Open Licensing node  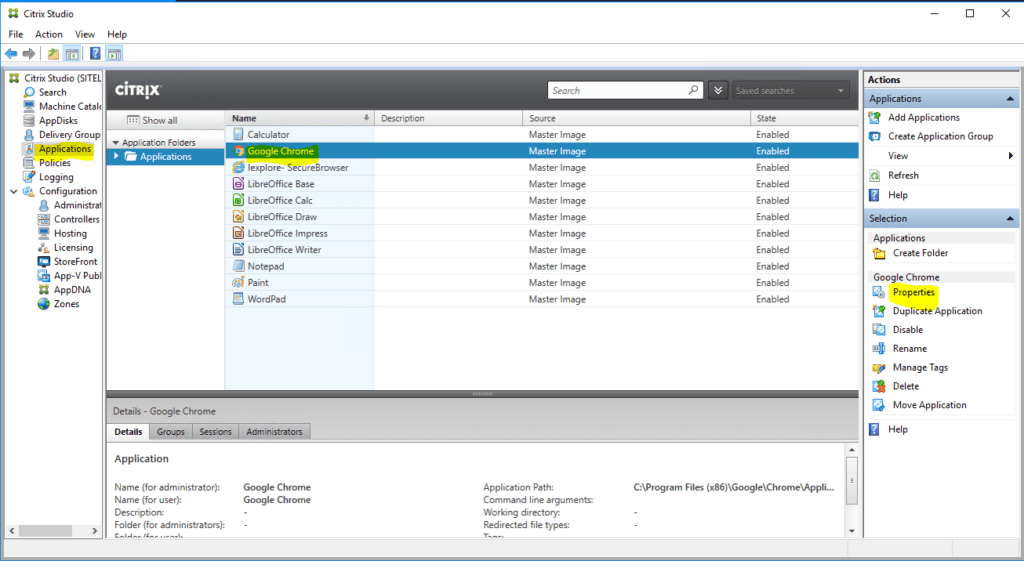[x=73, y=248]
